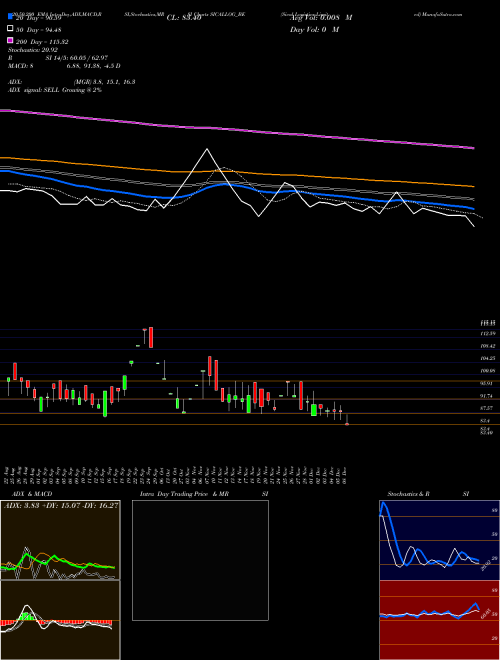Select the '50 Day = 94.48' legend text
Viewport: 500px width, 660px height.
pyautogui.click(x=39, y=29)
